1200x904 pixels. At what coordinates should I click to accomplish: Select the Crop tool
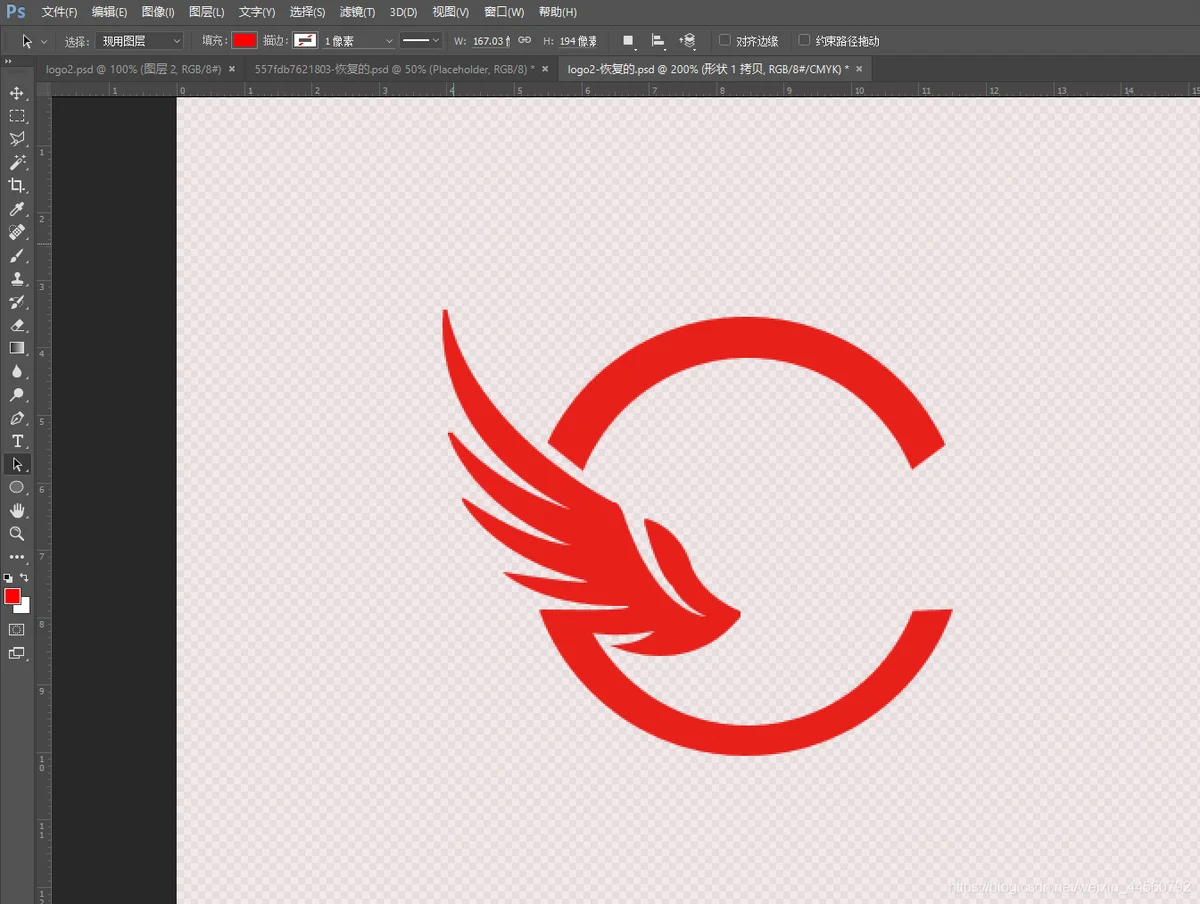click(17, 185)
